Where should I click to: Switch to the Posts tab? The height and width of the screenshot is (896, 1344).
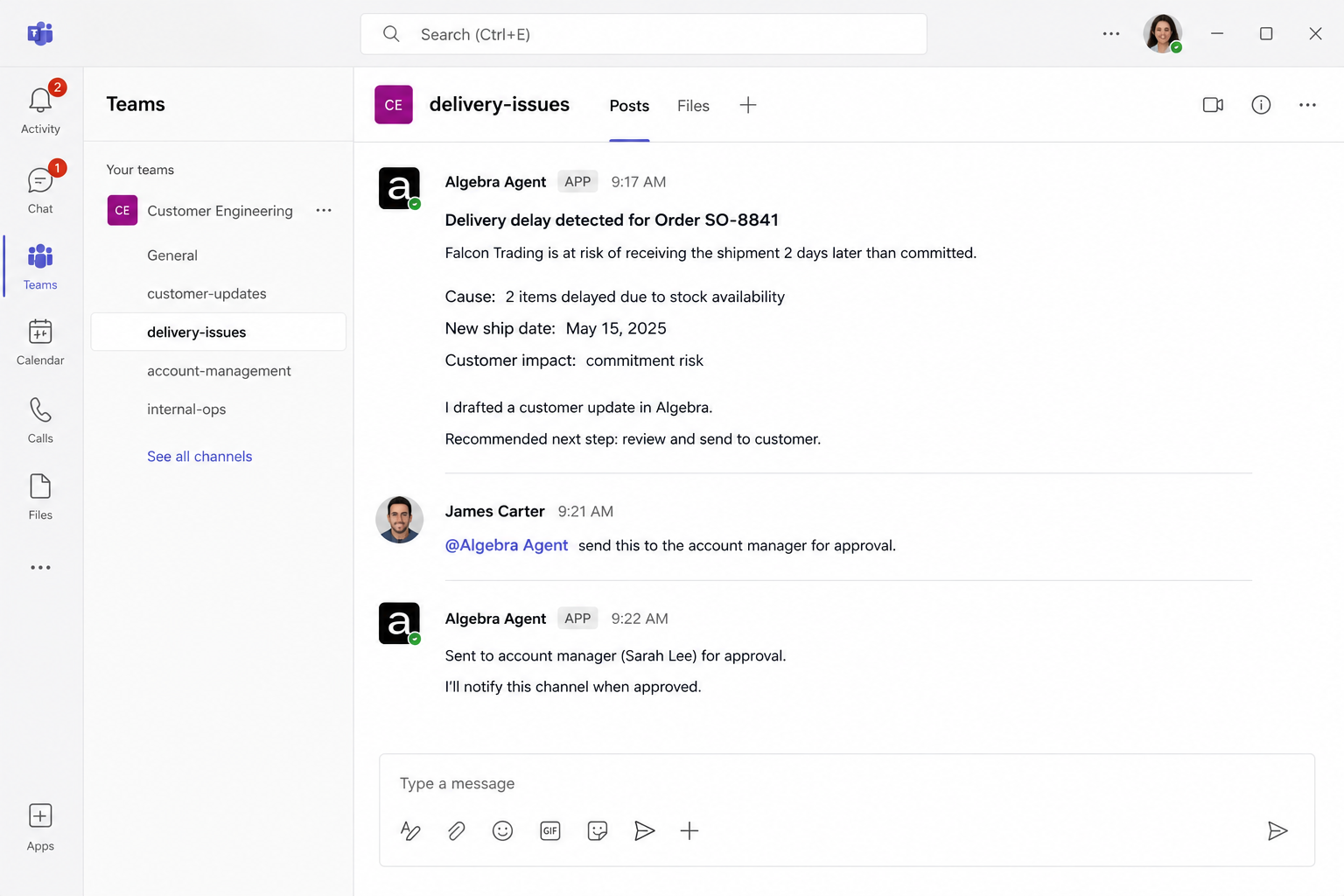pos(629,106)
